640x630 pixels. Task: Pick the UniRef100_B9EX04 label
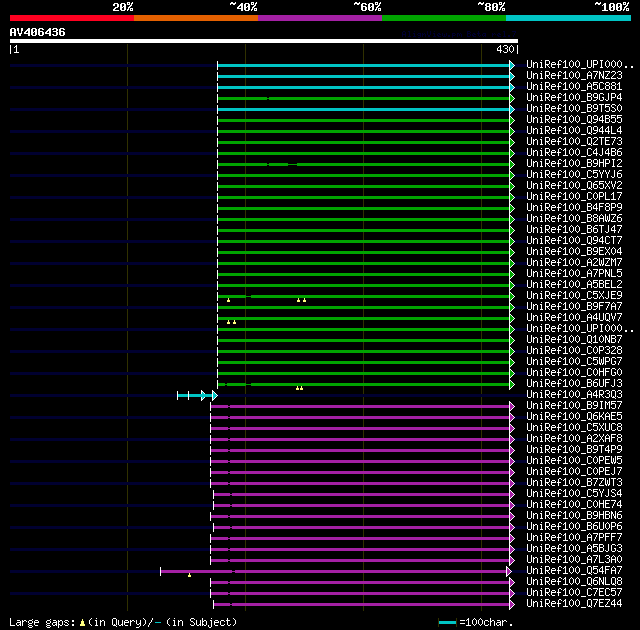pos(574,252)
